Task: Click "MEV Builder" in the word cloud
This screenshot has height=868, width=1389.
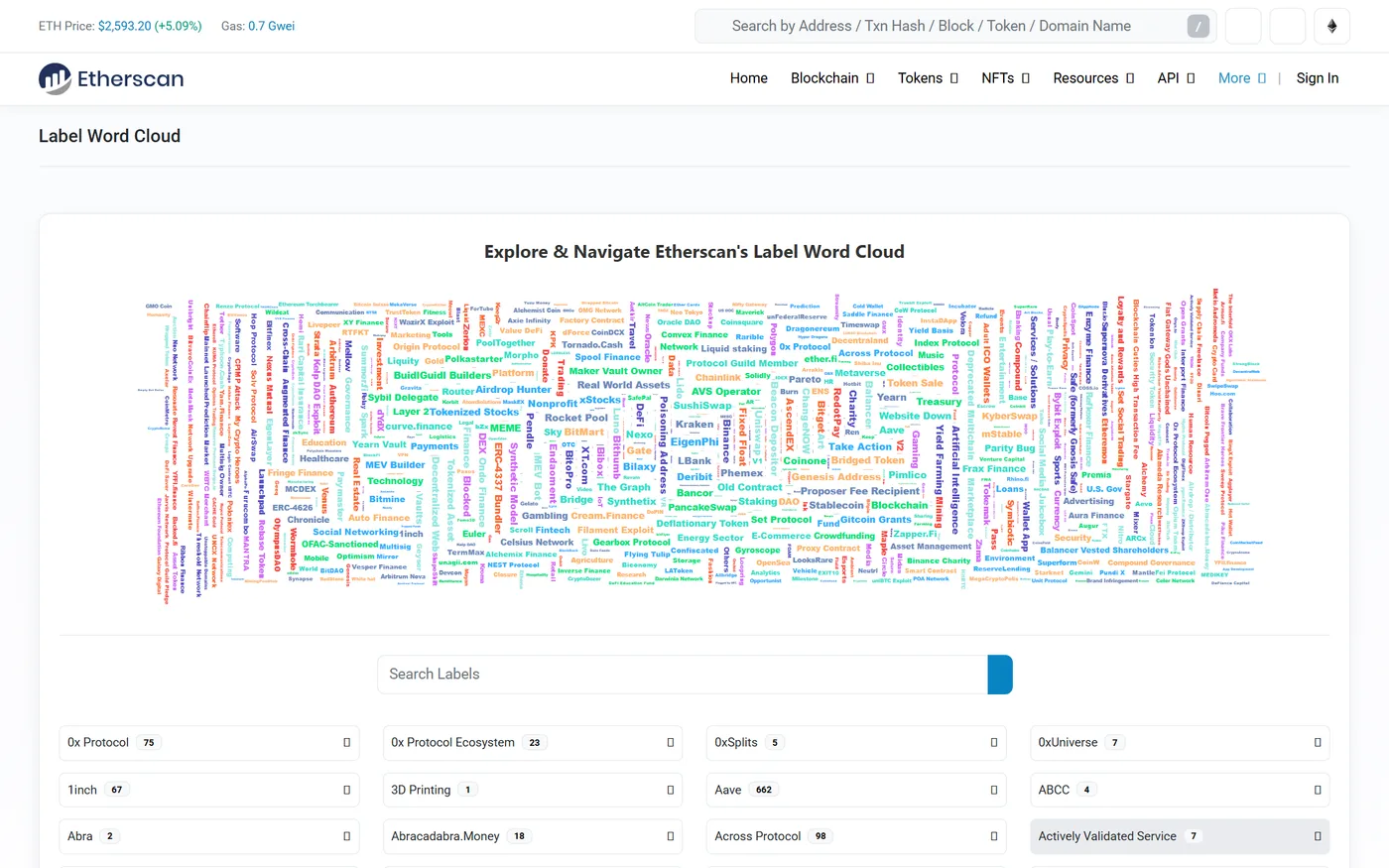Action: 395,464
